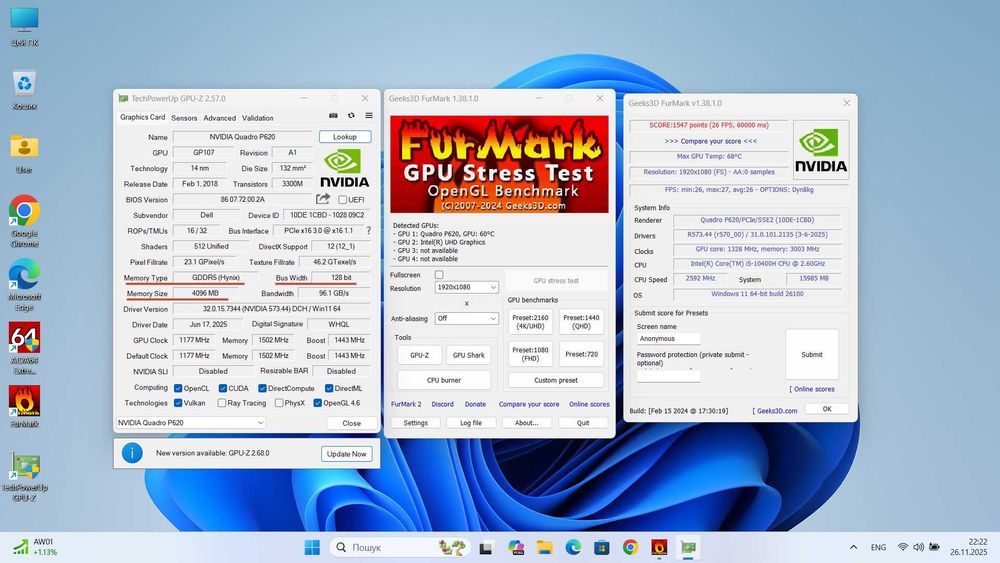Switch to the Sensors tab
Viewport: 1000px width, 563px height.
[184, 118]
